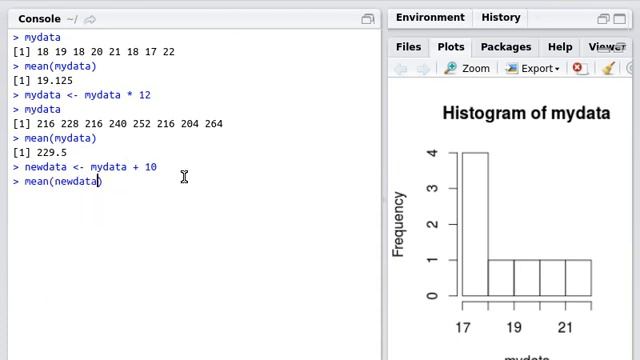Click the line 'newdata <- mydata + 10'
The width and height of the screenshot is (640, 360).
91,167
